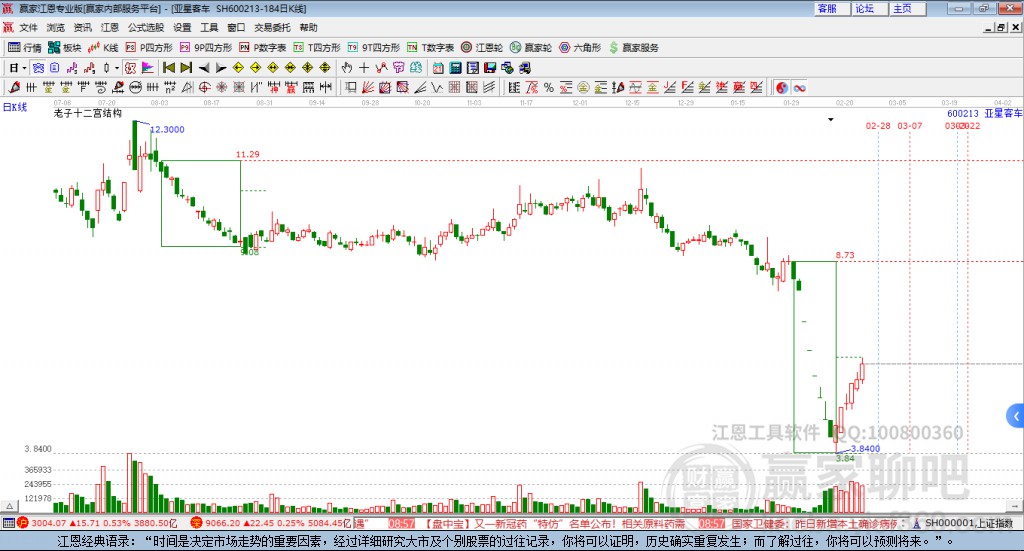Open the 板块 sector view
Image resolution: width=1024 pixels, height=551 pixels.
(64, 48)
